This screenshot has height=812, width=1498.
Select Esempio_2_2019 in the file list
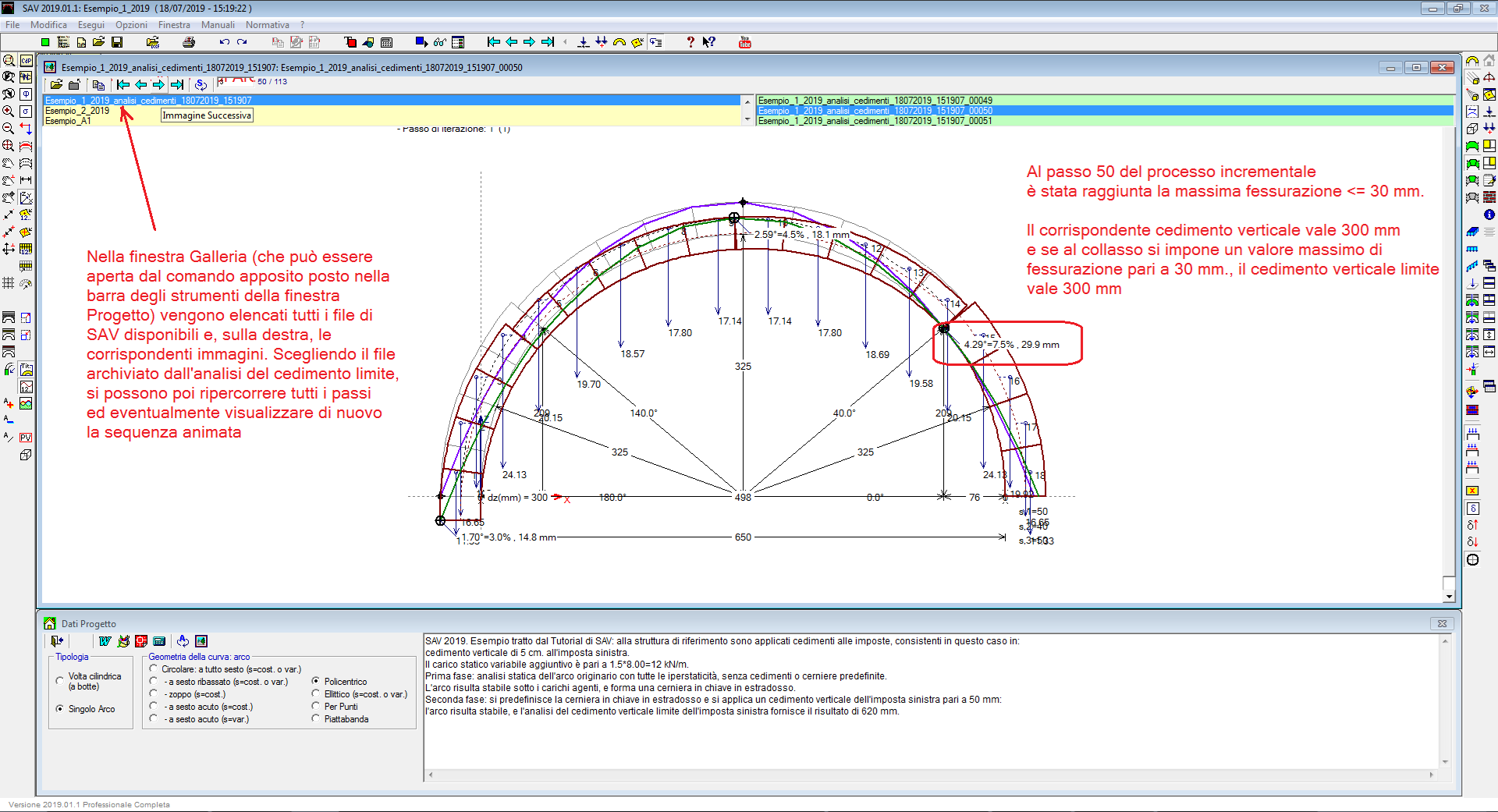click(x=77, y=111)
